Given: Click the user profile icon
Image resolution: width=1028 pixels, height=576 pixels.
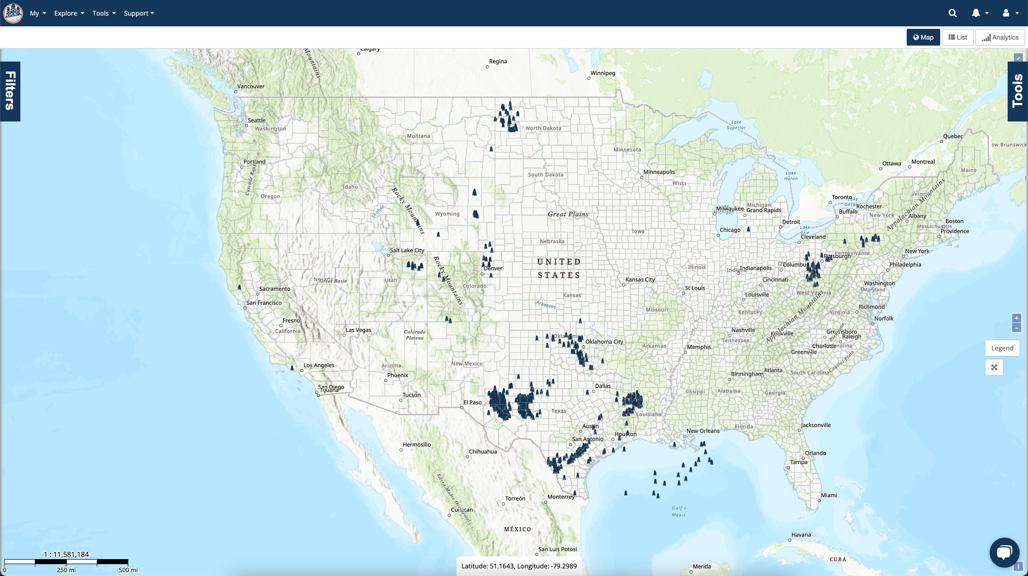Looking at the screenshot, I should coord(1006,13).
